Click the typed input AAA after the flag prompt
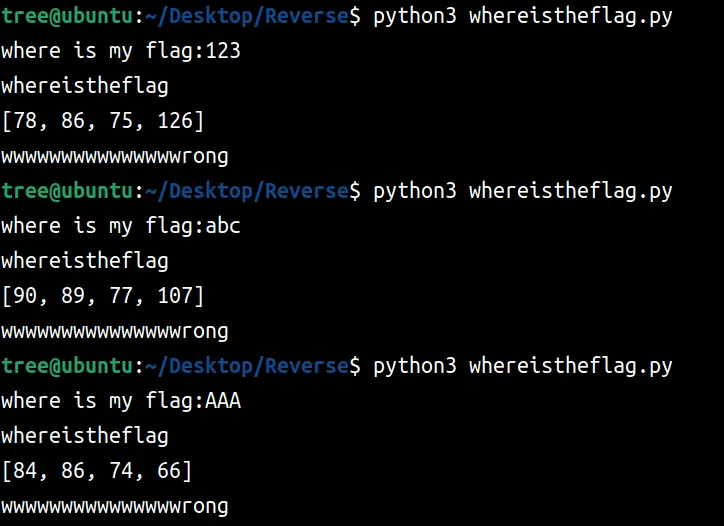Image resolution: width=724 pixels, height=526 pixels. [223, 401]
